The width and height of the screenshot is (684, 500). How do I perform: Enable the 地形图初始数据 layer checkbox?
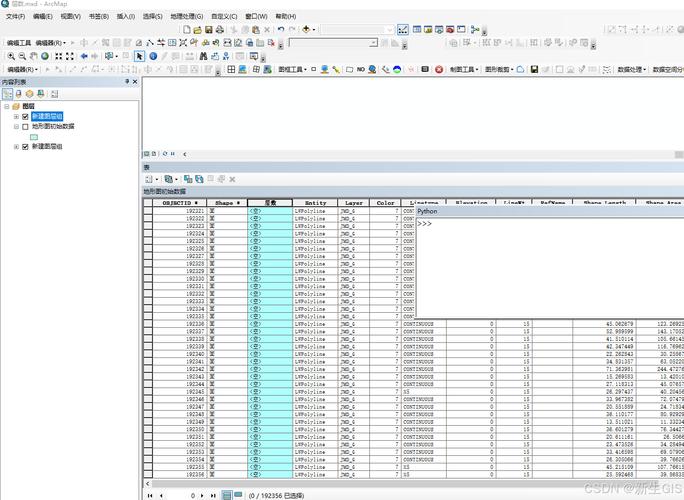[25, 127]
